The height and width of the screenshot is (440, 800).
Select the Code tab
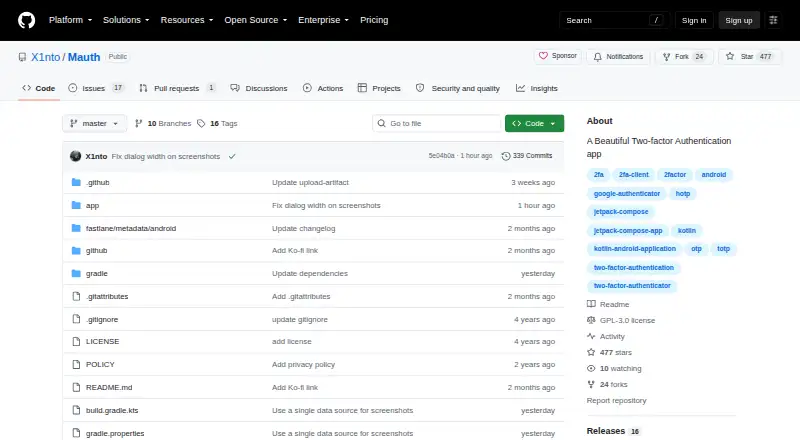[39, 88]
